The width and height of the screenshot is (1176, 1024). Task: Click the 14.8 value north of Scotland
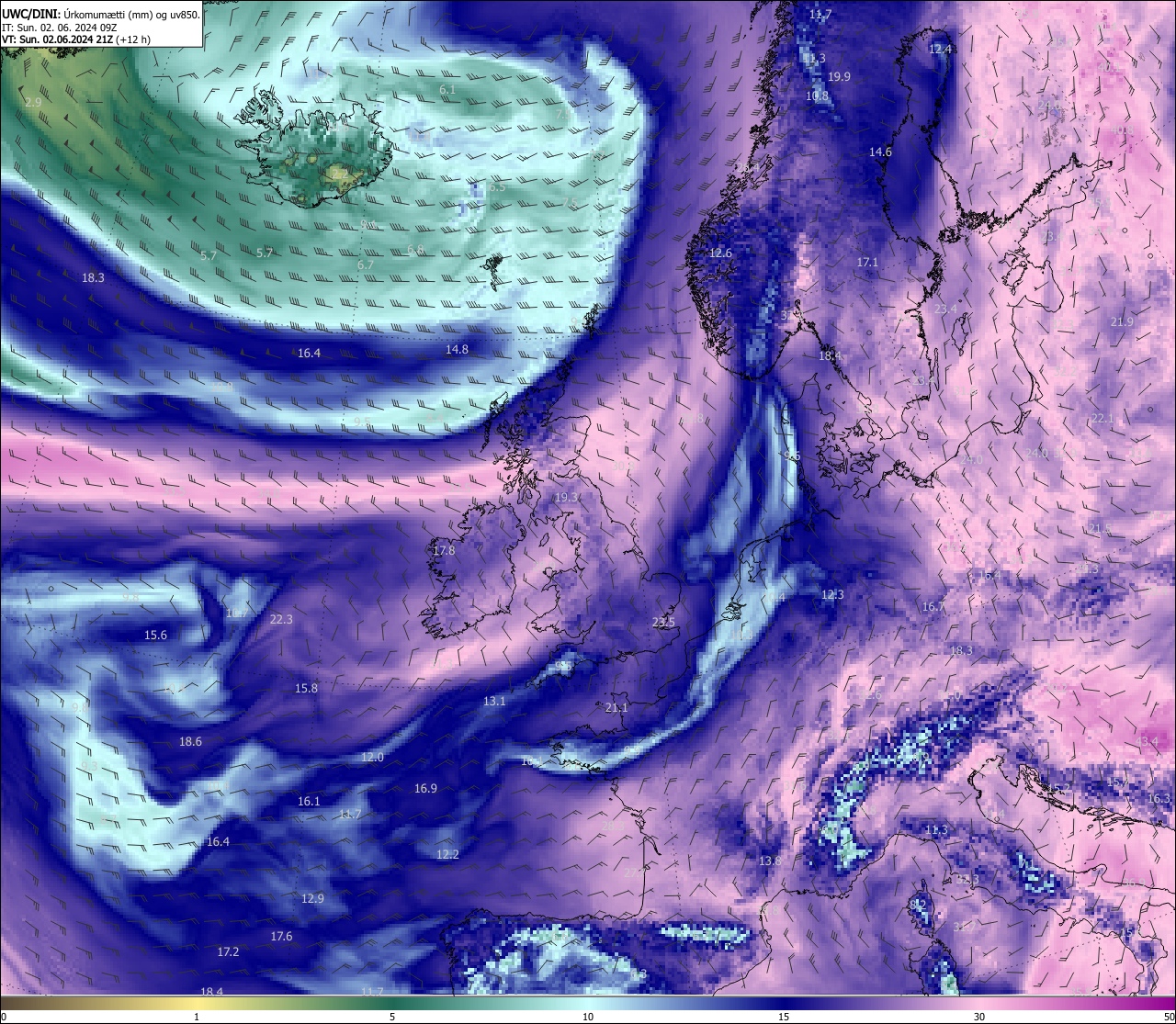tap(457, 350)
